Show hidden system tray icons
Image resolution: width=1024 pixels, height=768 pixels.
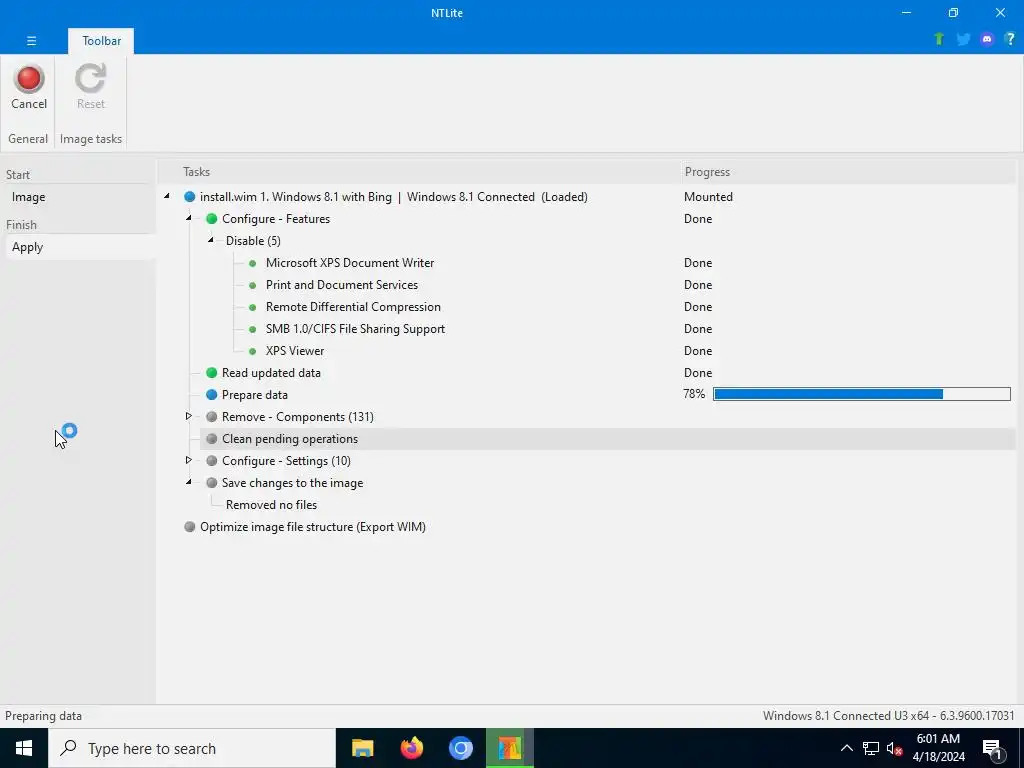(846, 748)
